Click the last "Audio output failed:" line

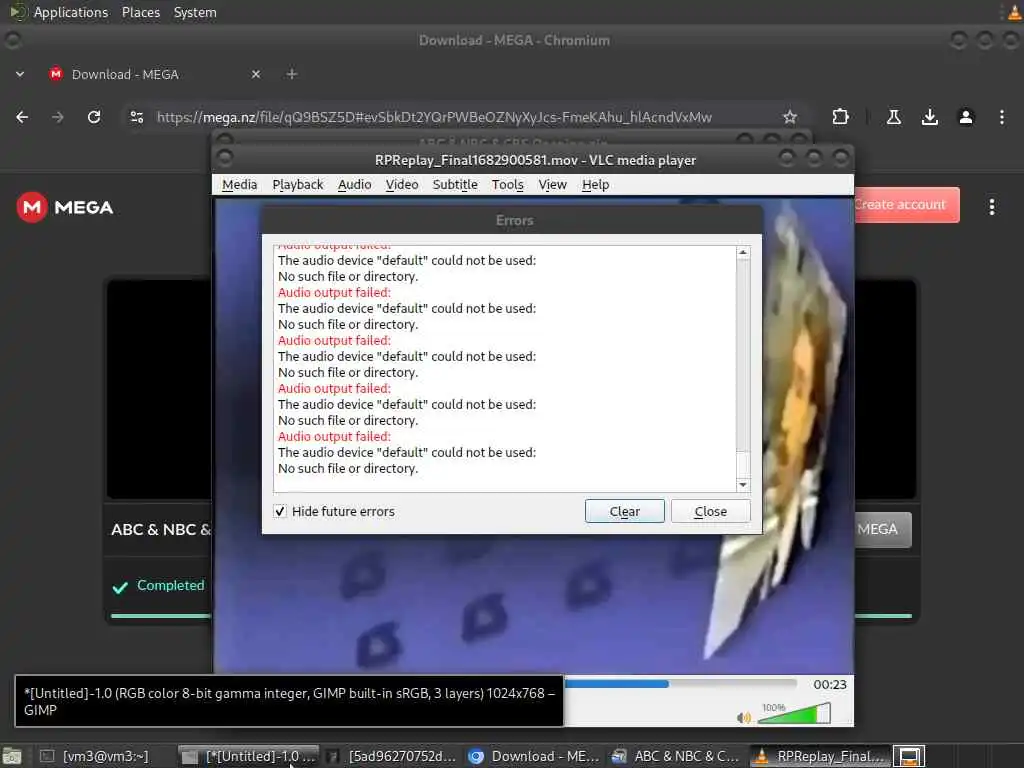tap(334, 436)
